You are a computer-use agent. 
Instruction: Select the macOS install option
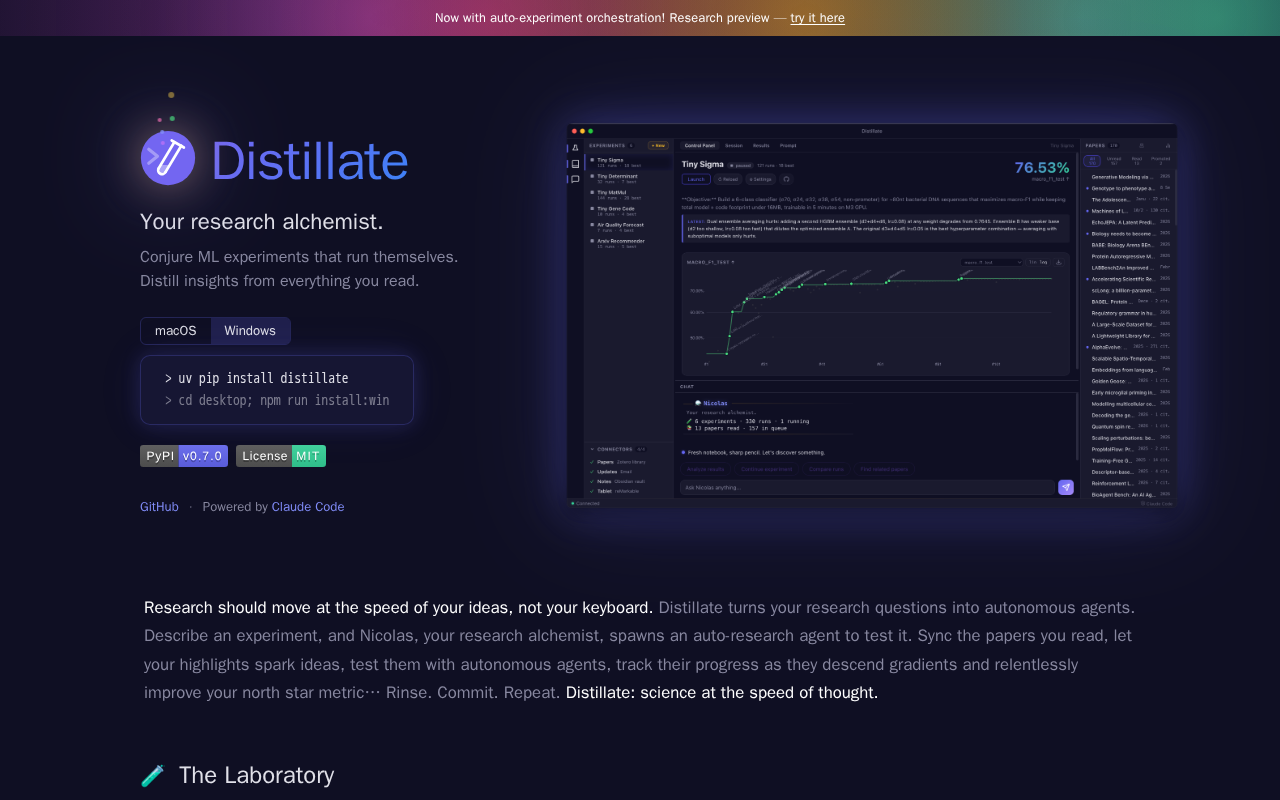coord(176,331)
